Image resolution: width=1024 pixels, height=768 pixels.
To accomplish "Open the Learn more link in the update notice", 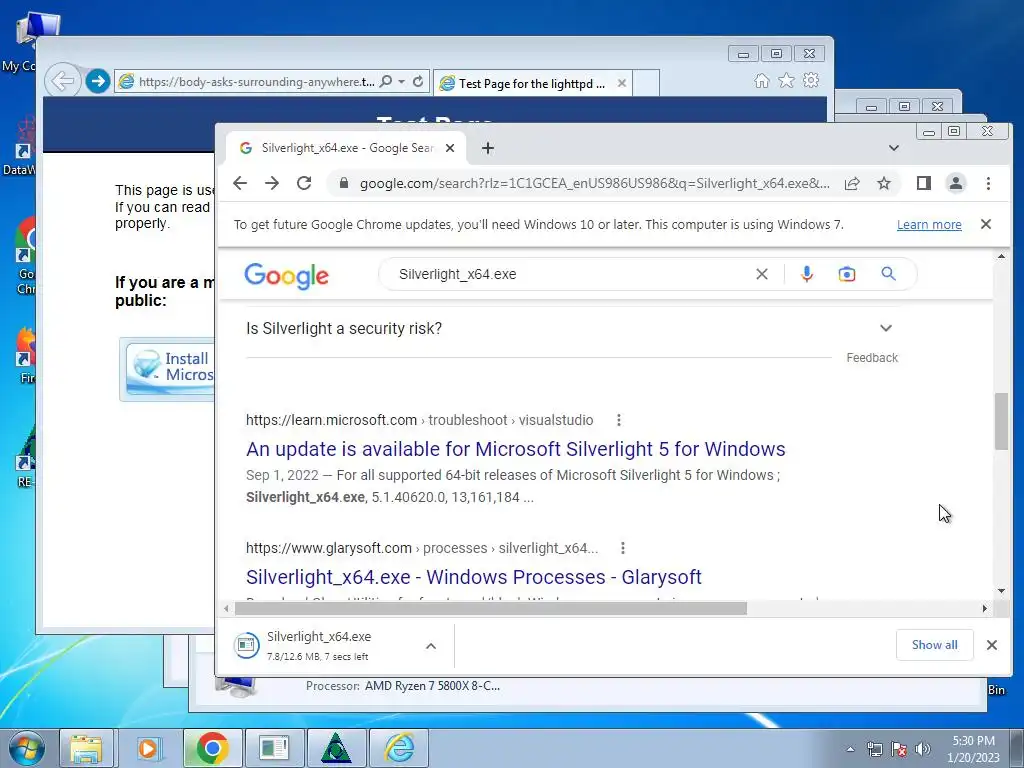I will [x=929, y=225].
